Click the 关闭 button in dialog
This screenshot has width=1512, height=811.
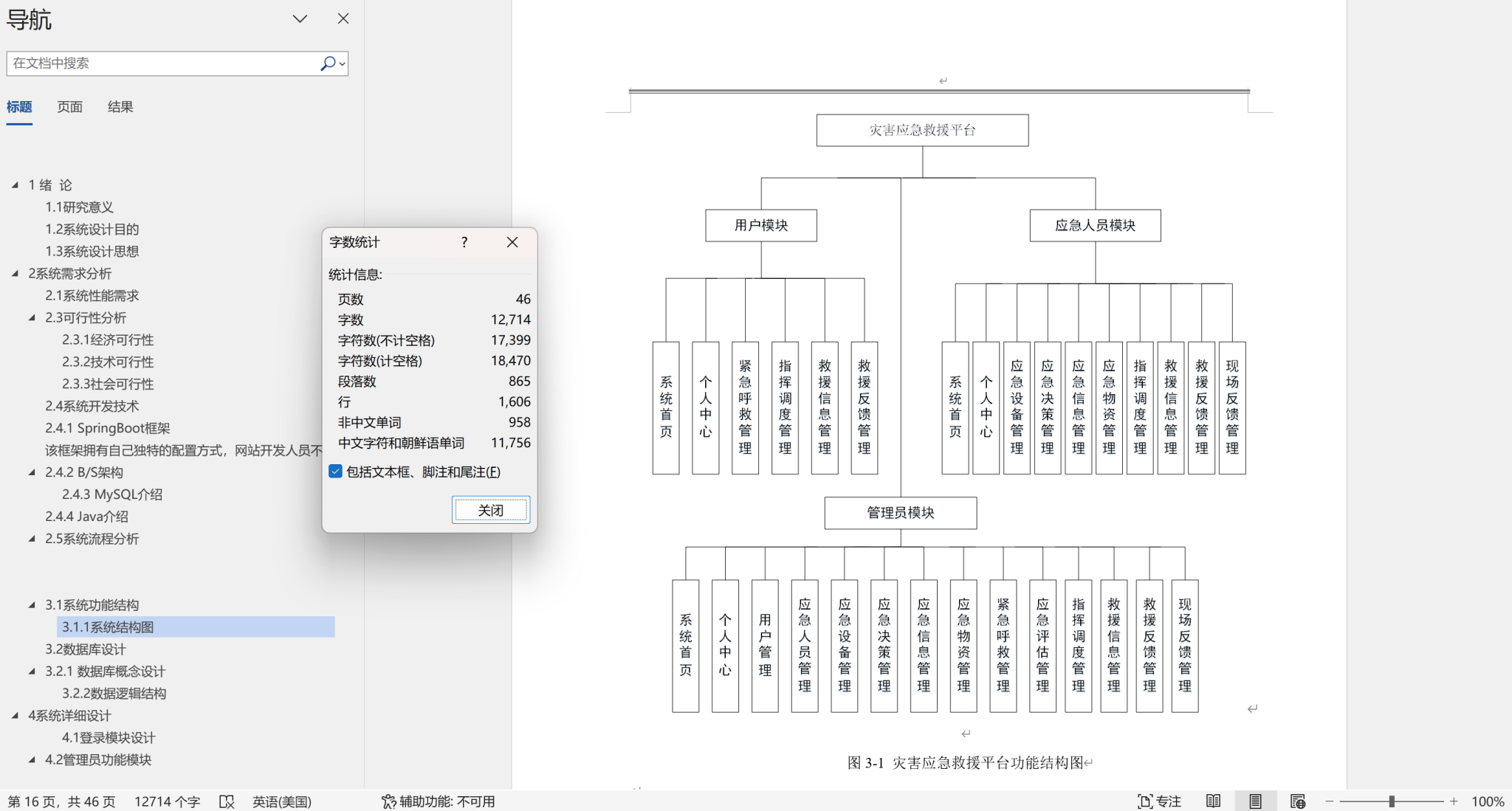[x=490, y=510]
